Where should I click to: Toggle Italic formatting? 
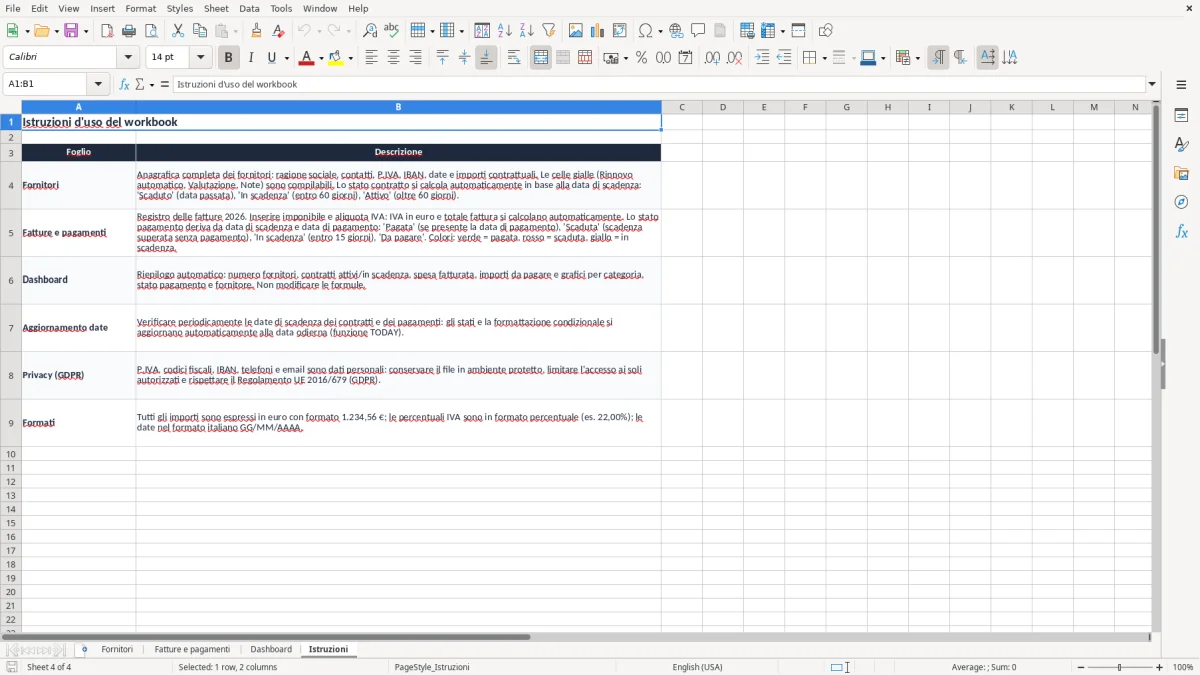point(251,58)
